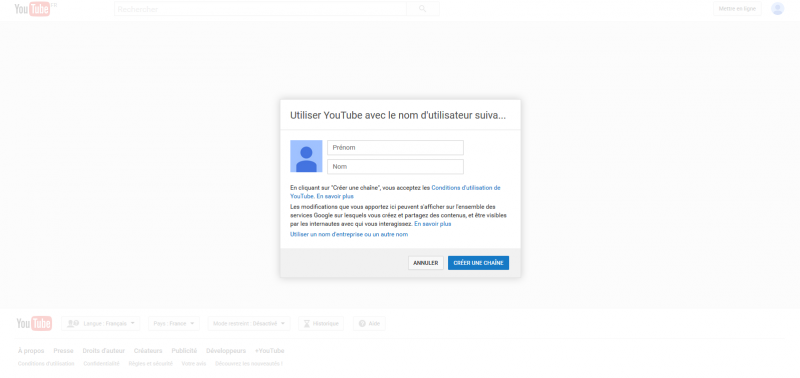Open the Règles et sécurité footer link
This screenshot has height=378, width=800.
pos(151,364)
